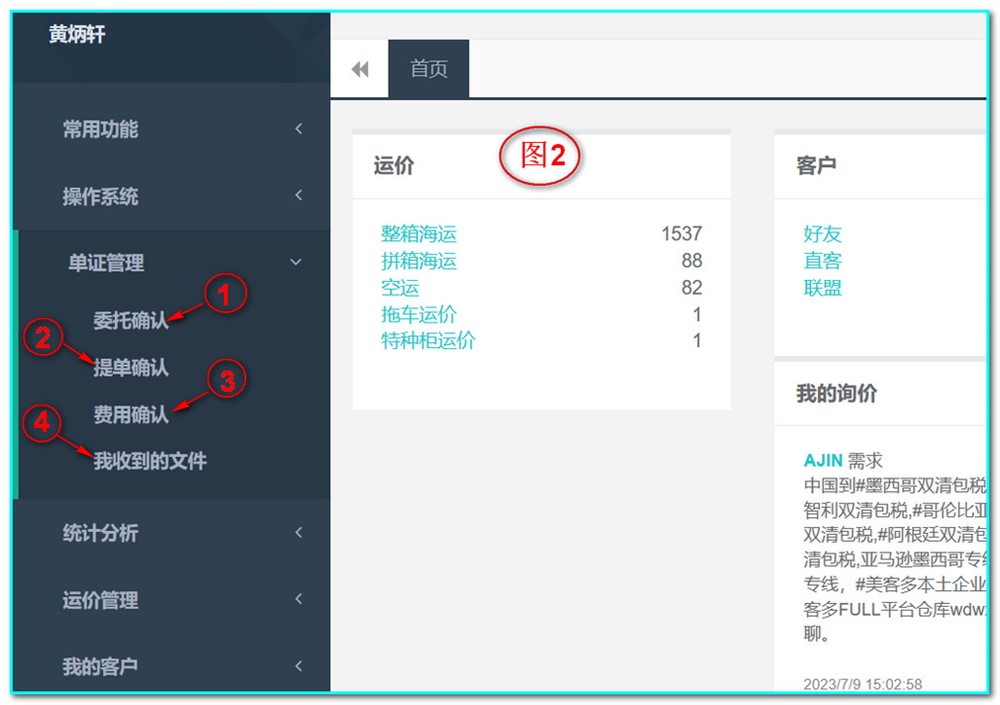
Task: View 空运 freight rates
Action: (400, 288)
